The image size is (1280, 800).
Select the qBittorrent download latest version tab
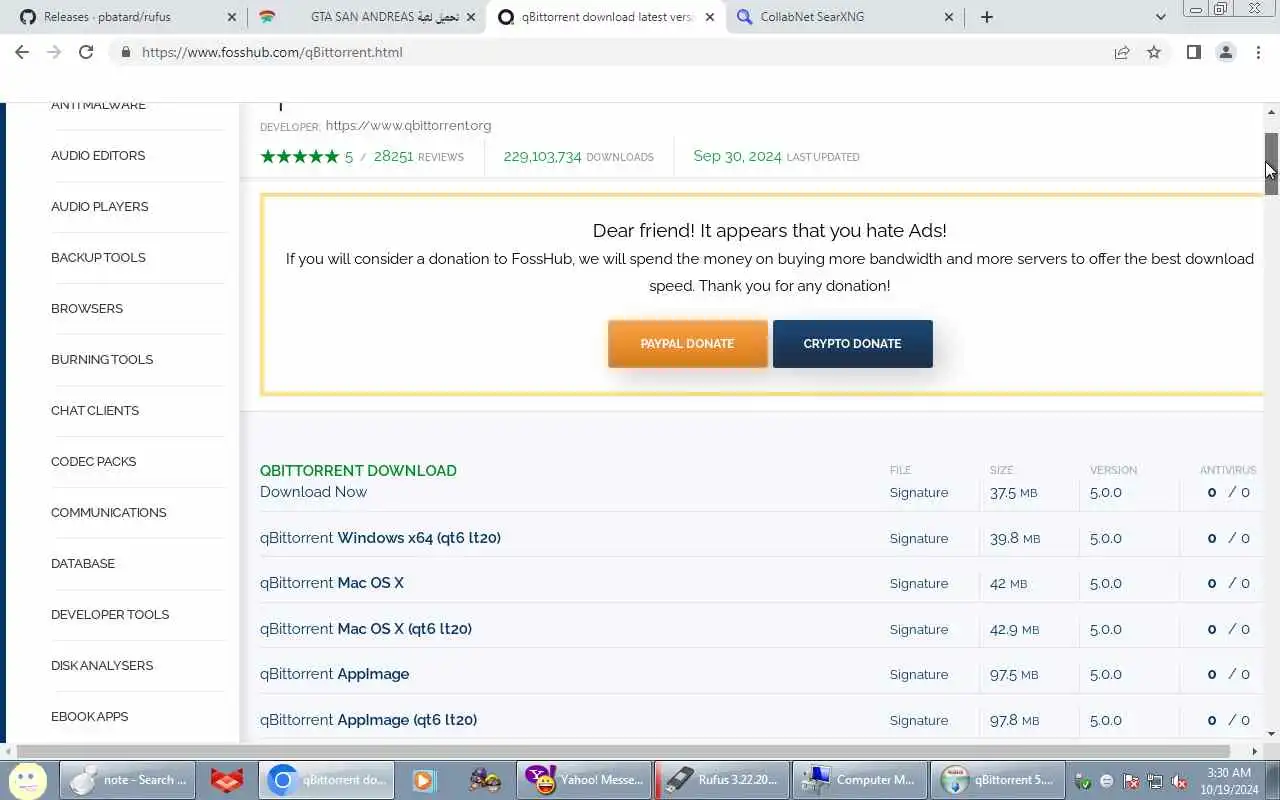604,17
